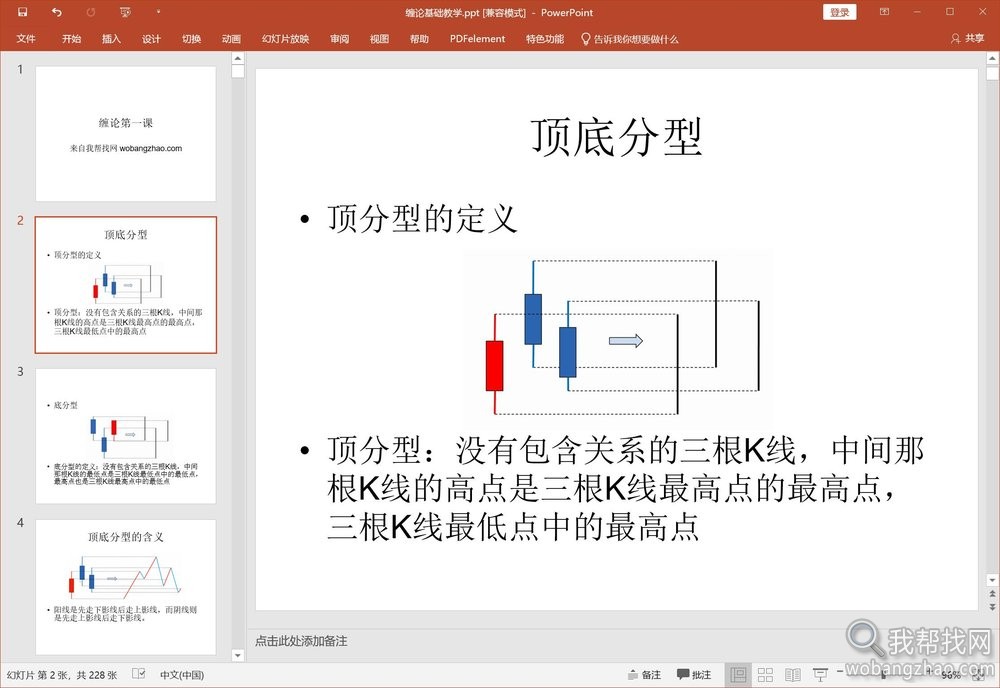Image resolution: width=1000 pixels, height=688 pixels.
Task: Open the Quick Access Toolbar customize dropdown
Action: (158, 12)
